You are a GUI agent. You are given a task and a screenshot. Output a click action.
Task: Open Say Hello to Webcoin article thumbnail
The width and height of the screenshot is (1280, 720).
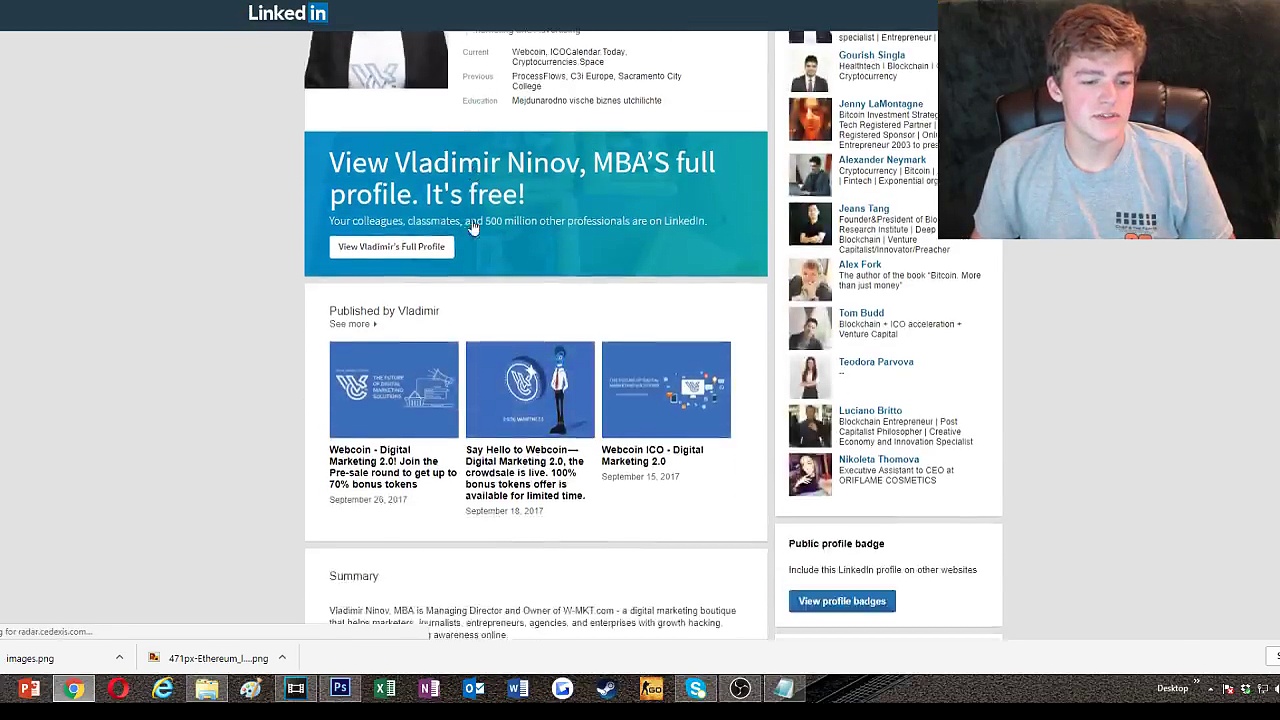(x=530, y=390)
